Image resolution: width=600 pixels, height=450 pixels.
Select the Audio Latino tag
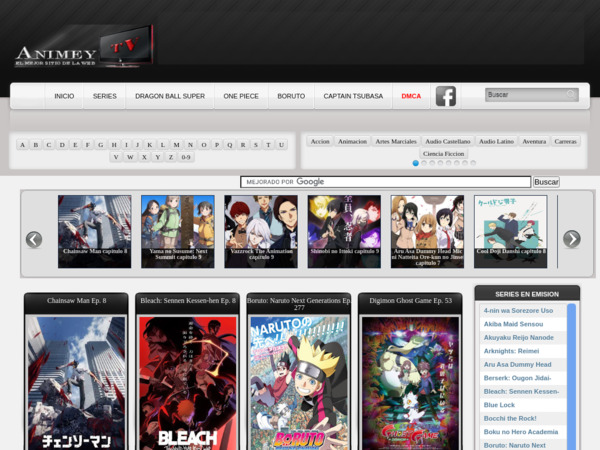point(496,141)
